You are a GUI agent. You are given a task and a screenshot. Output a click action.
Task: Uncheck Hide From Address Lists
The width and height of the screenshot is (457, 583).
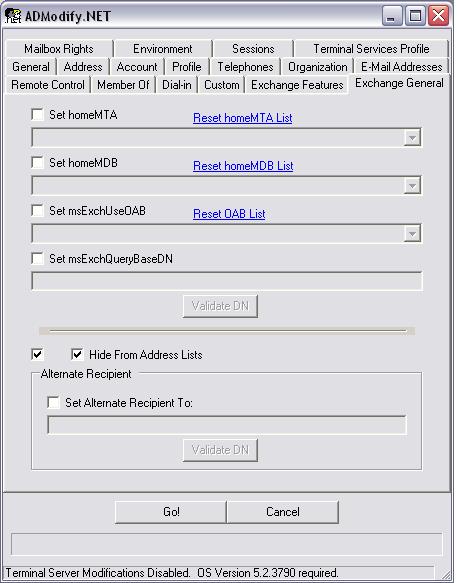pyautogui.click(x=77, y=354)
